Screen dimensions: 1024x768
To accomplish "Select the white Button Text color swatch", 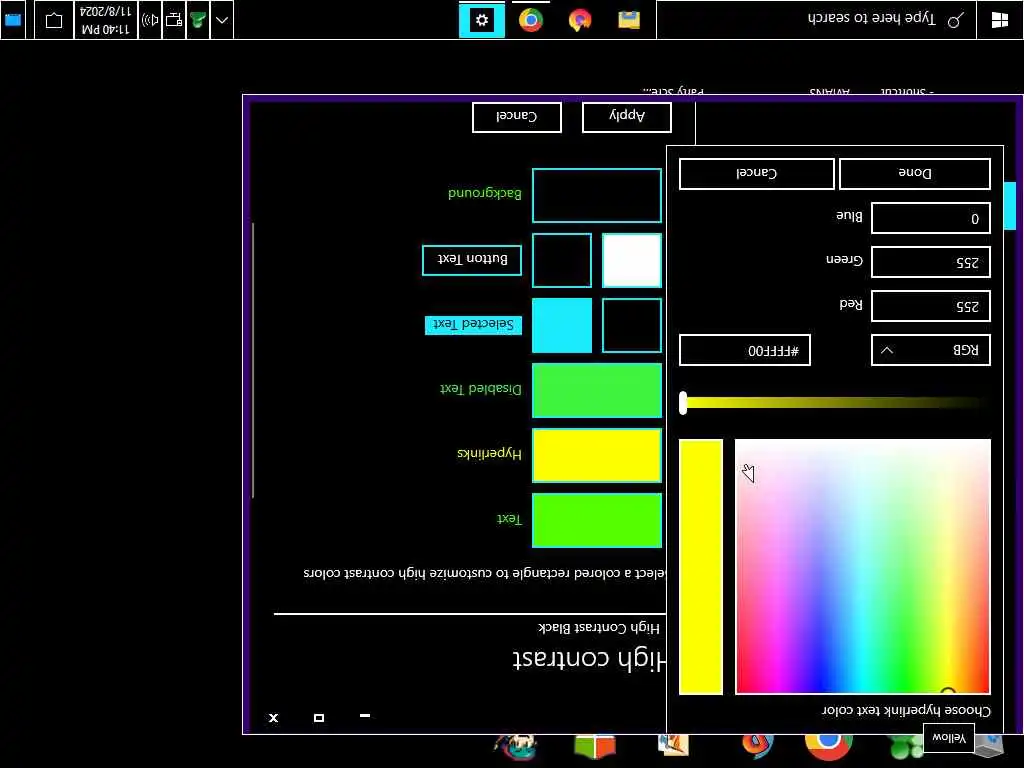I will [632, 260].
